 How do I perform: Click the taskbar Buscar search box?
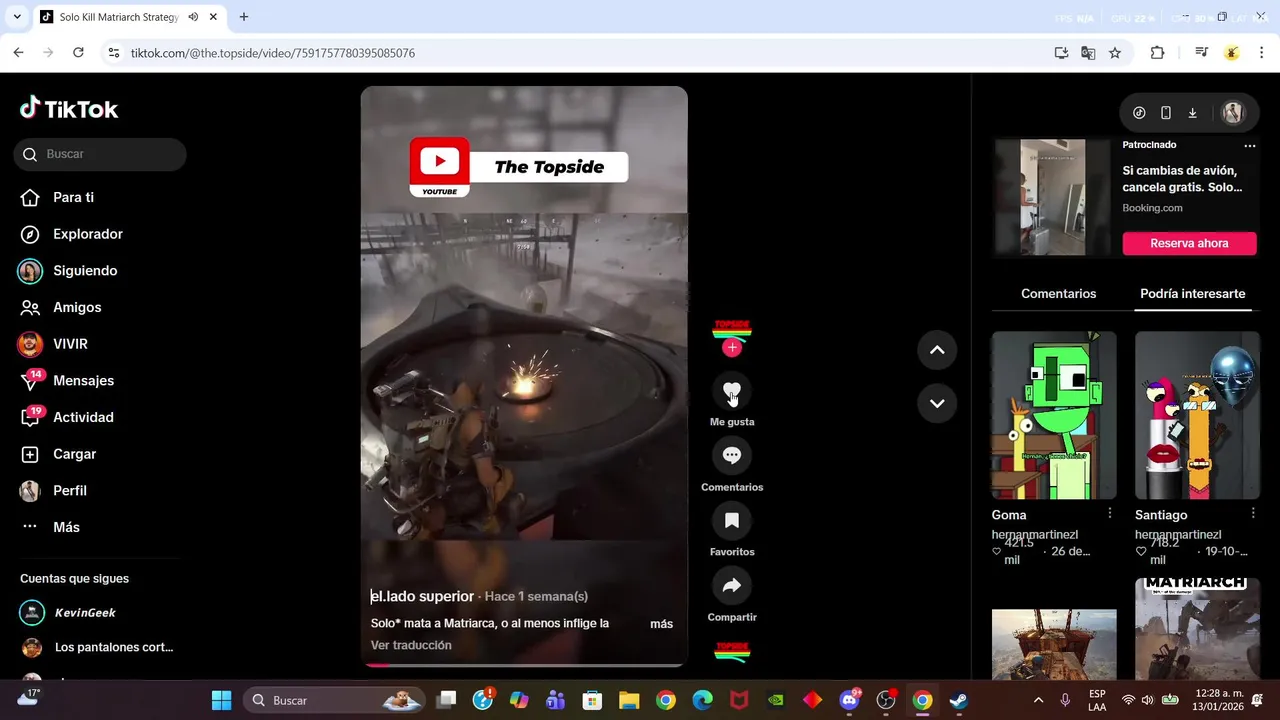(x=335, y=700)
